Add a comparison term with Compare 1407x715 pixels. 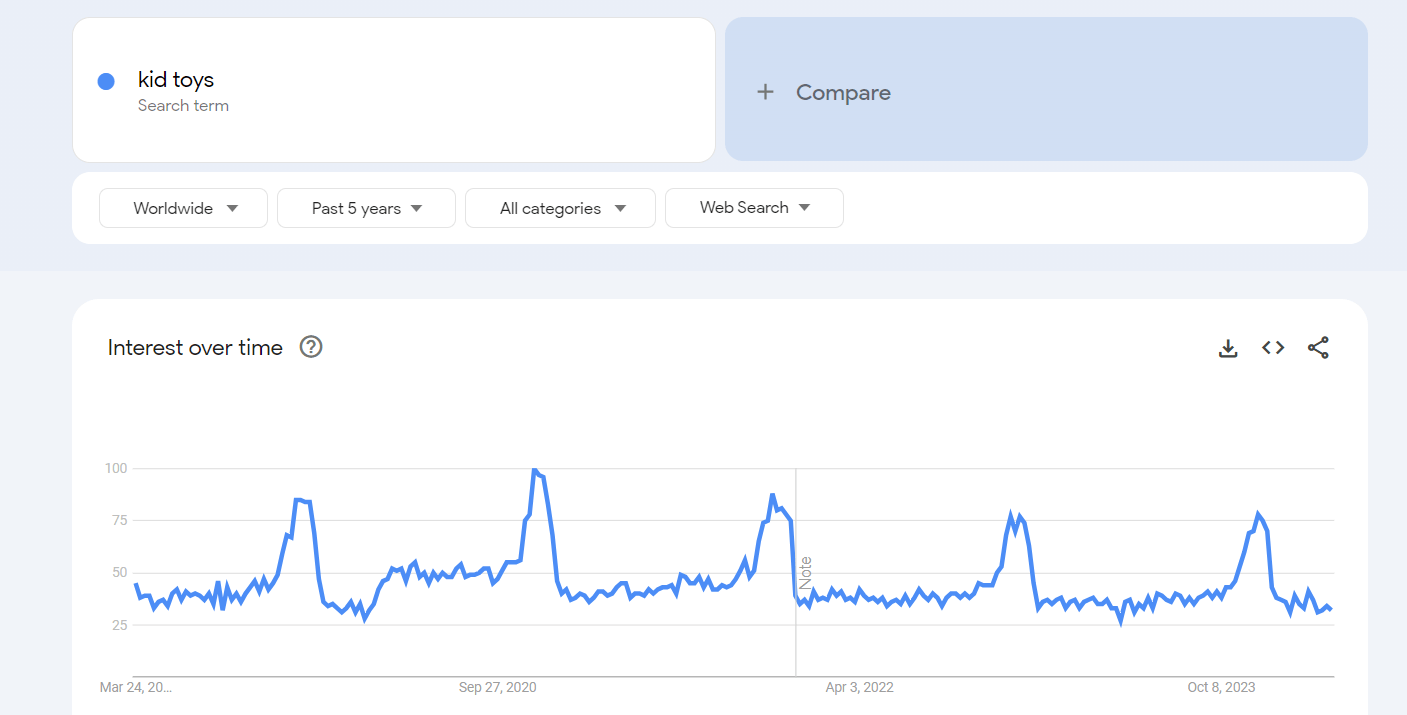pyautogui.click(x=1046, y=89)
